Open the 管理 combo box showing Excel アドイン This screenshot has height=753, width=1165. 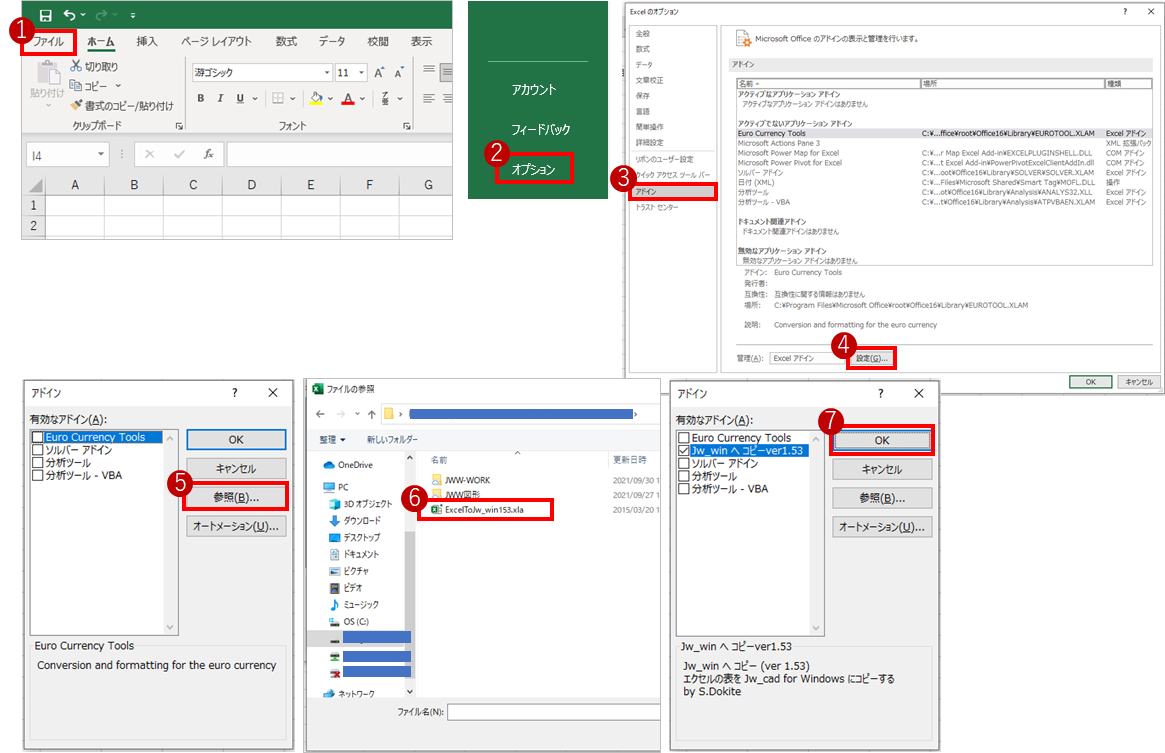point(808,358)
